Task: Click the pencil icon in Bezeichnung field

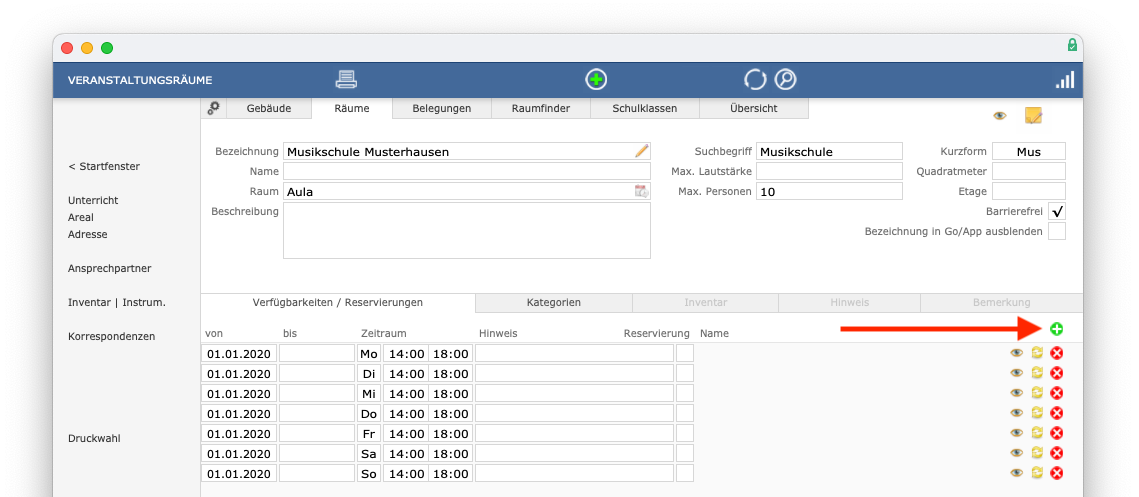Action: click(641, 151)
